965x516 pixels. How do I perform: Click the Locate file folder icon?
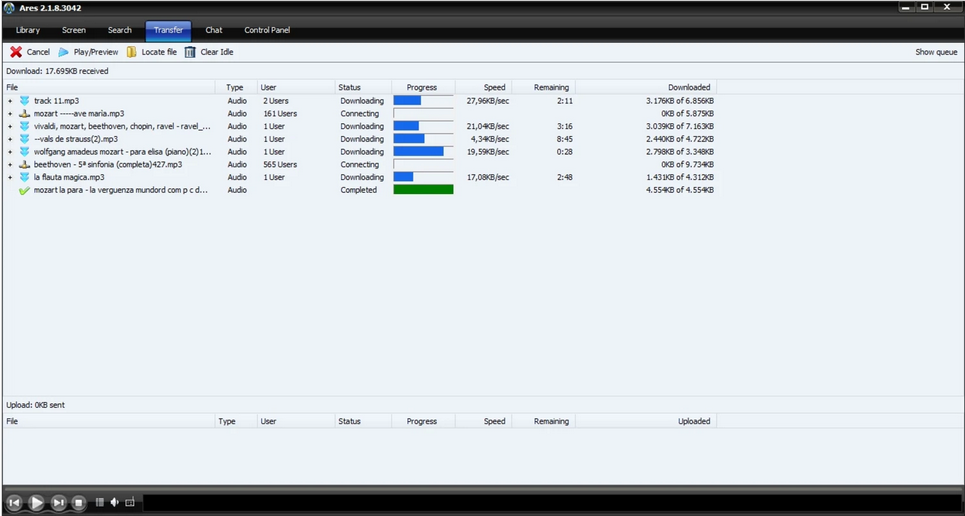[x=132, y=52]
